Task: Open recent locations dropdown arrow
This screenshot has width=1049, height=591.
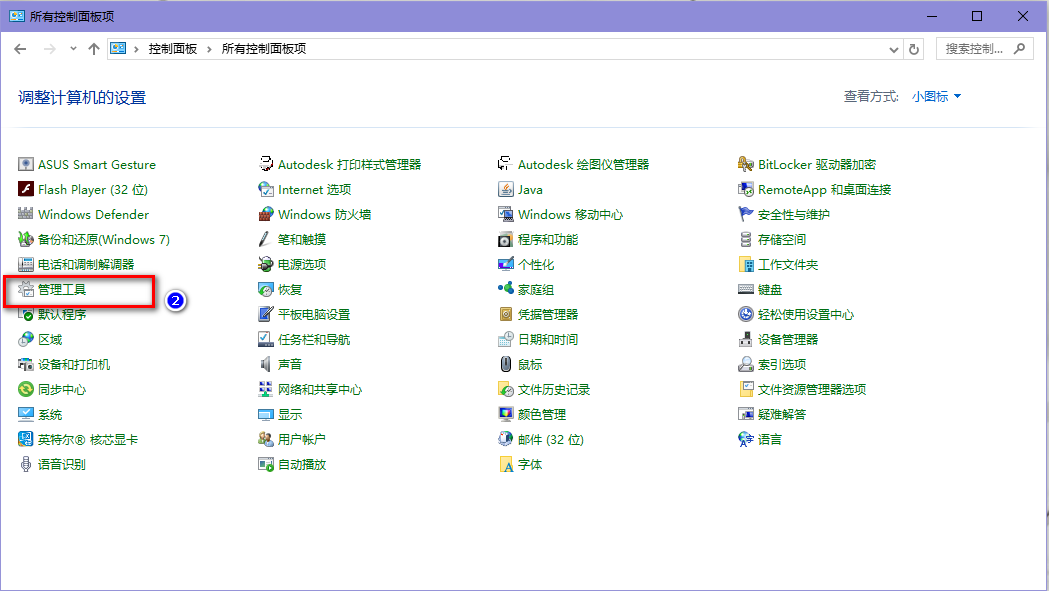Action: point(73,48)
